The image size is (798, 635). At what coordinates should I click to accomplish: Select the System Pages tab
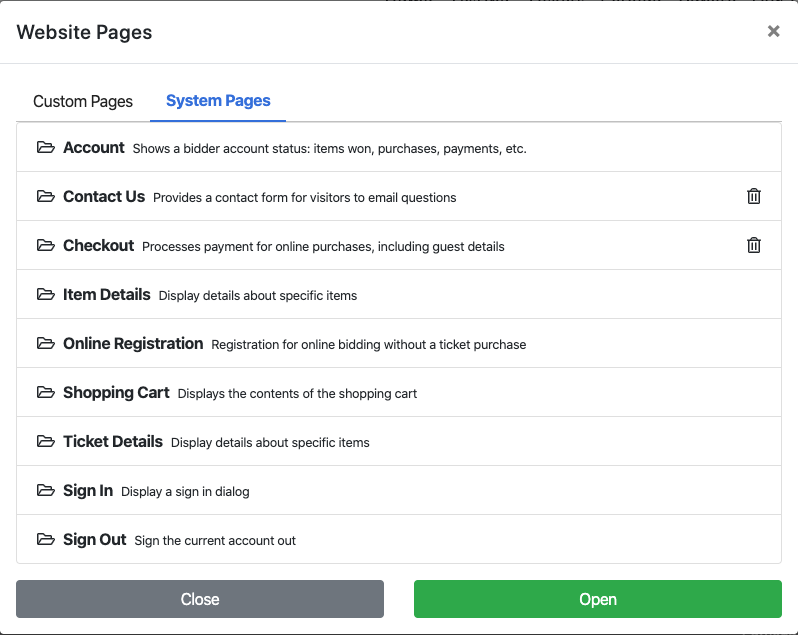pyautogui.click(x=218, y=101)
